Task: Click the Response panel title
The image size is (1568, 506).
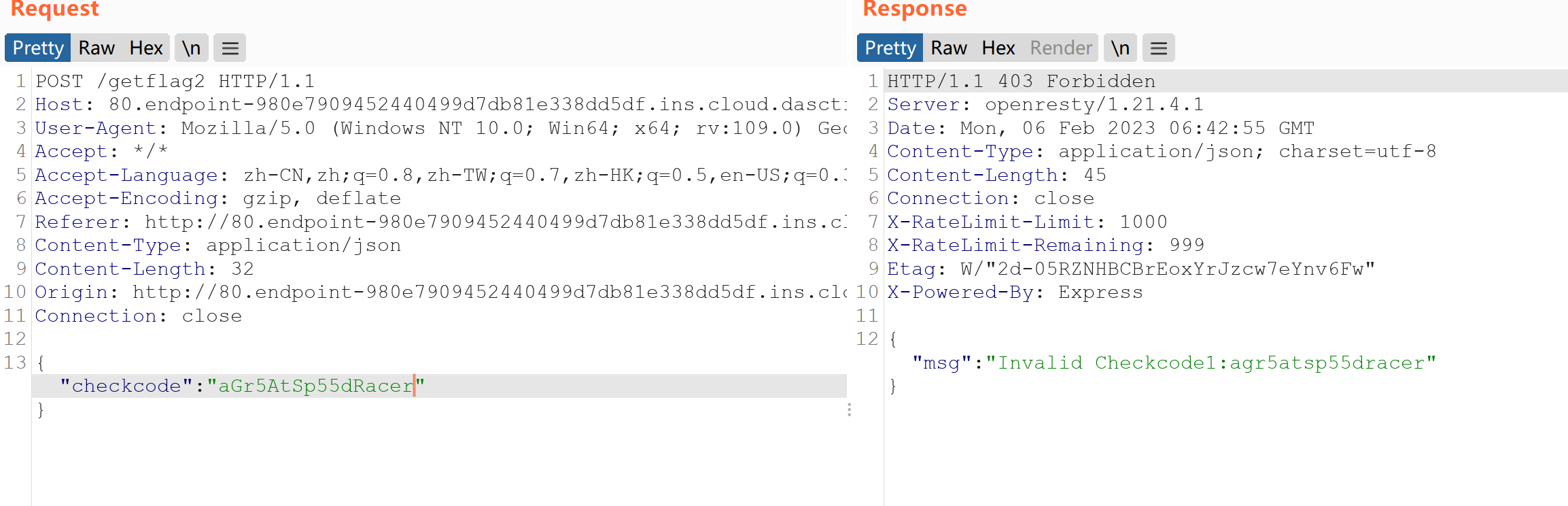Action: coord(915,9)
